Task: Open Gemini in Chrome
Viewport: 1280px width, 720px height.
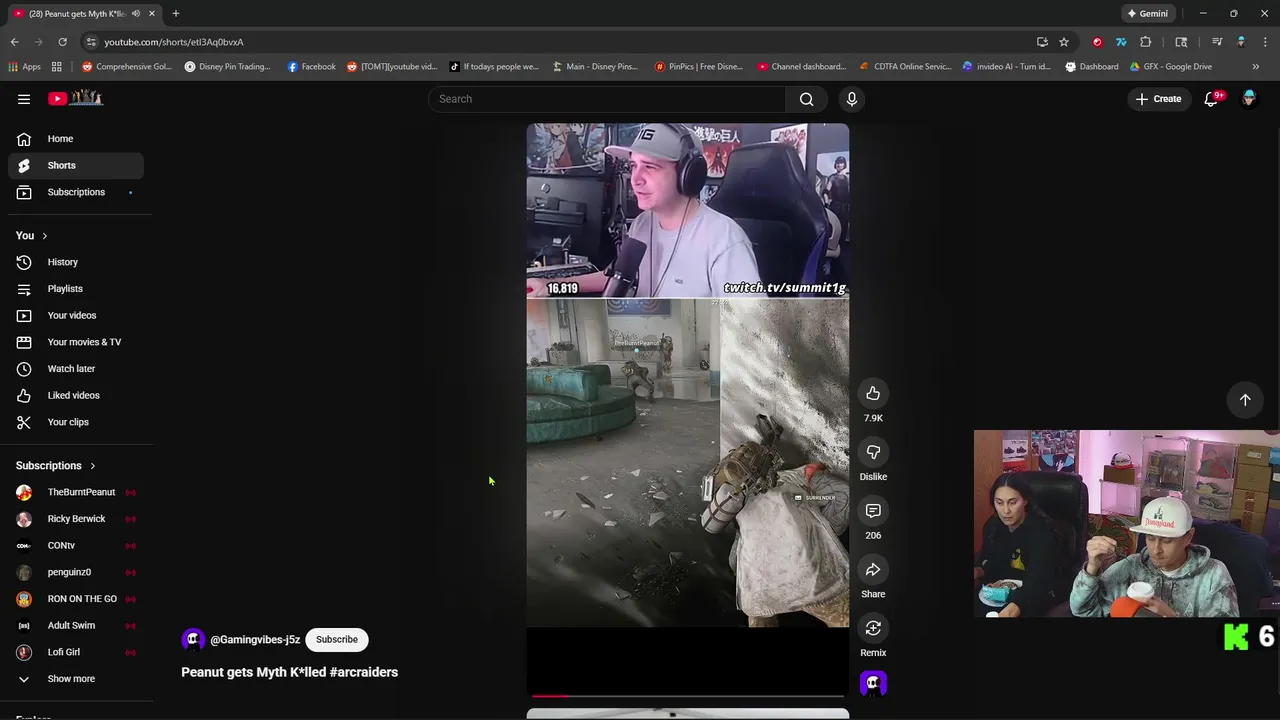Action: (x=1148, y=13)
